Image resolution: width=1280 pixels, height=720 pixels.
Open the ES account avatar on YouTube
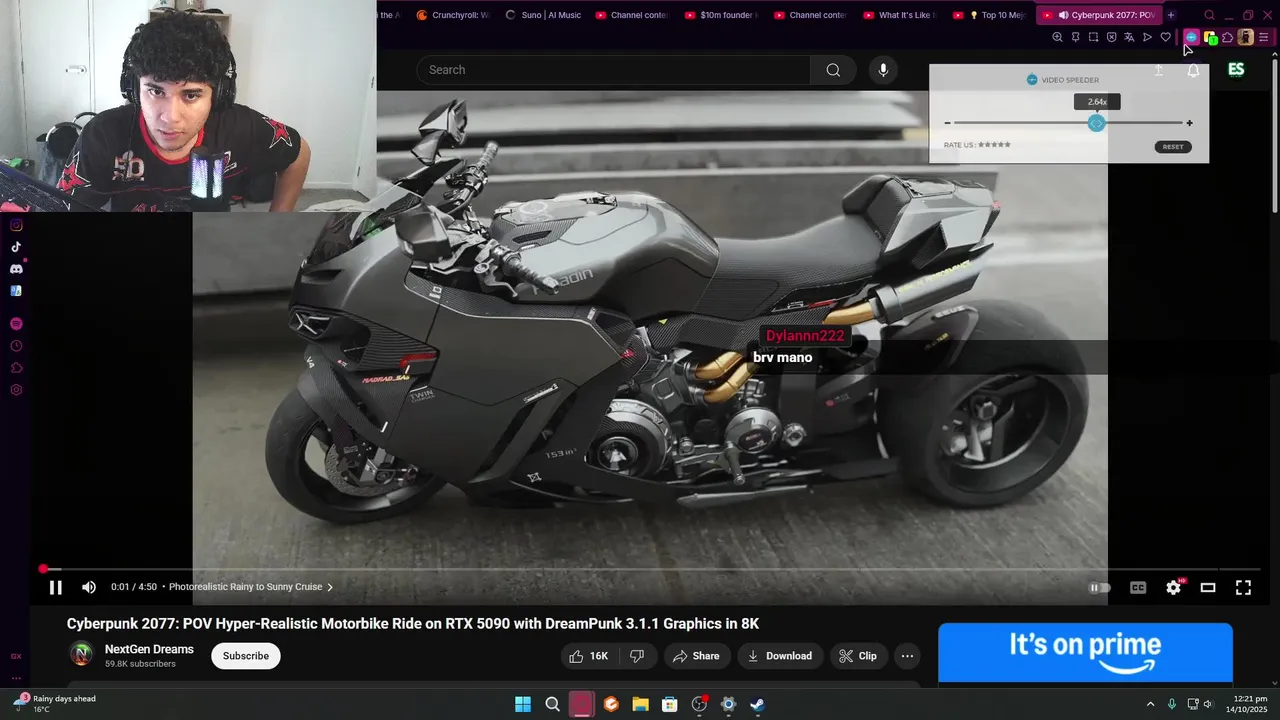[x=1236, y=70]
